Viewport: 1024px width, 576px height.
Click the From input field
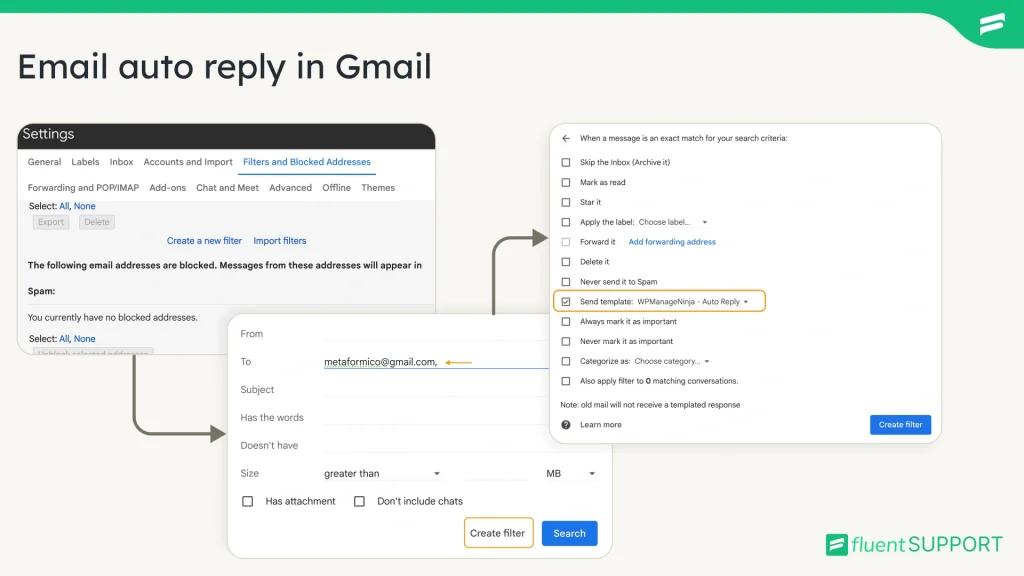tap(436, 334)
